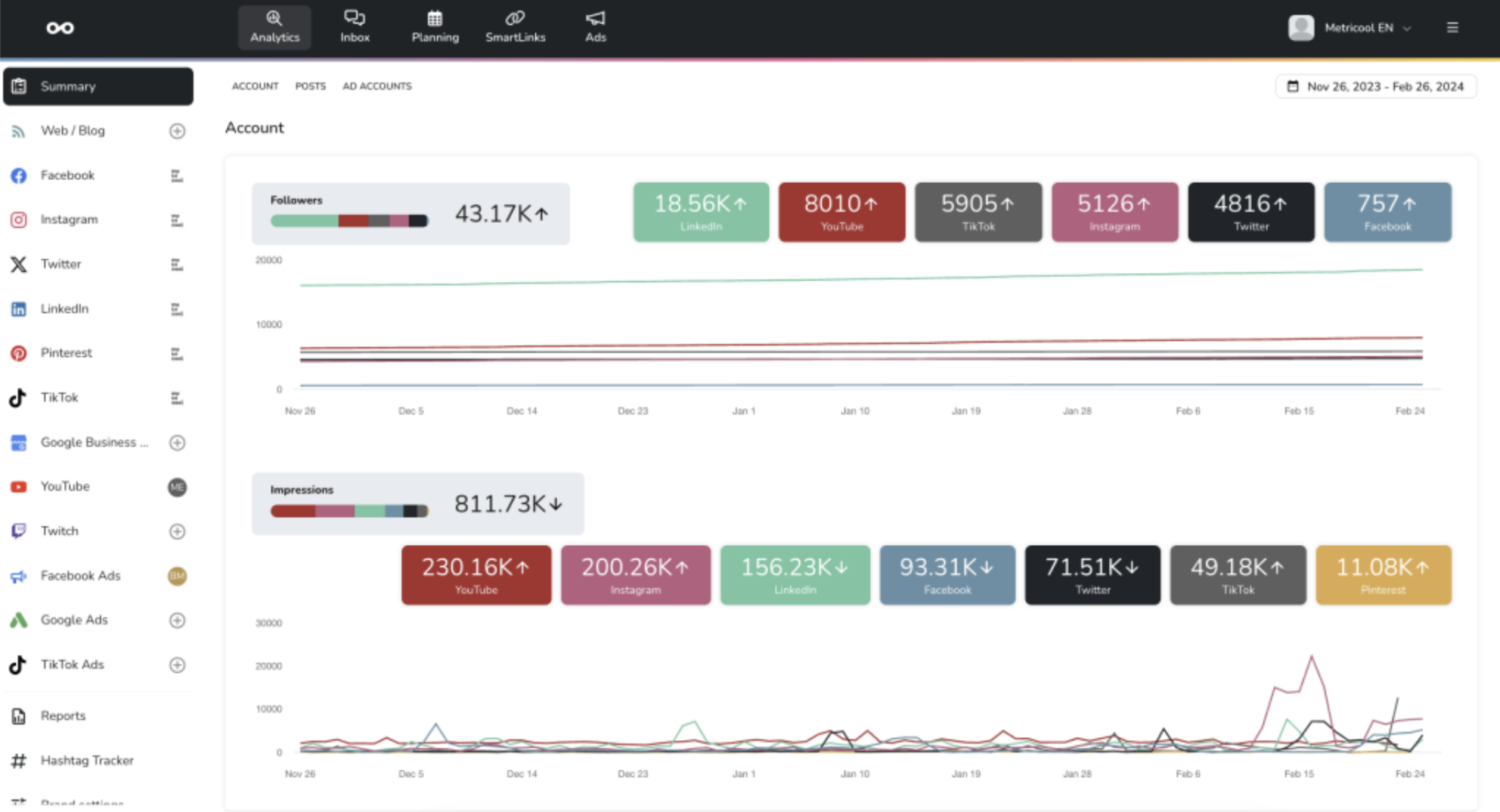Click the Impressions total 811.73K card
The height and width of the screenshot is (812, 1500).
click(417, 504)
